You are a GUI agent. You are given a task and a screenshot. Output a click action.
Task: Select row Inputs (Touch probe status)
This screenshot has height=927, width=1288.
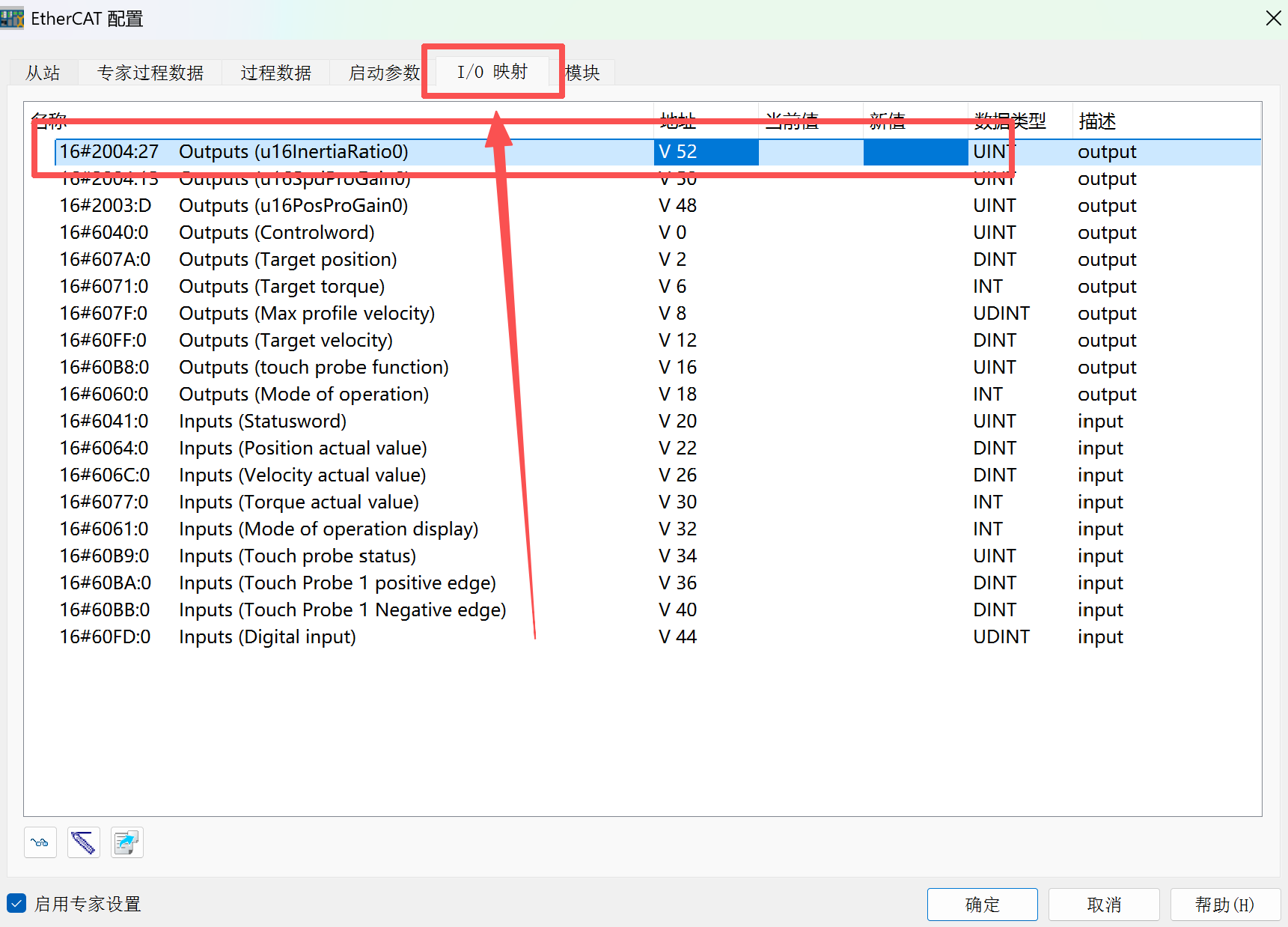click(x=657, y=556)
